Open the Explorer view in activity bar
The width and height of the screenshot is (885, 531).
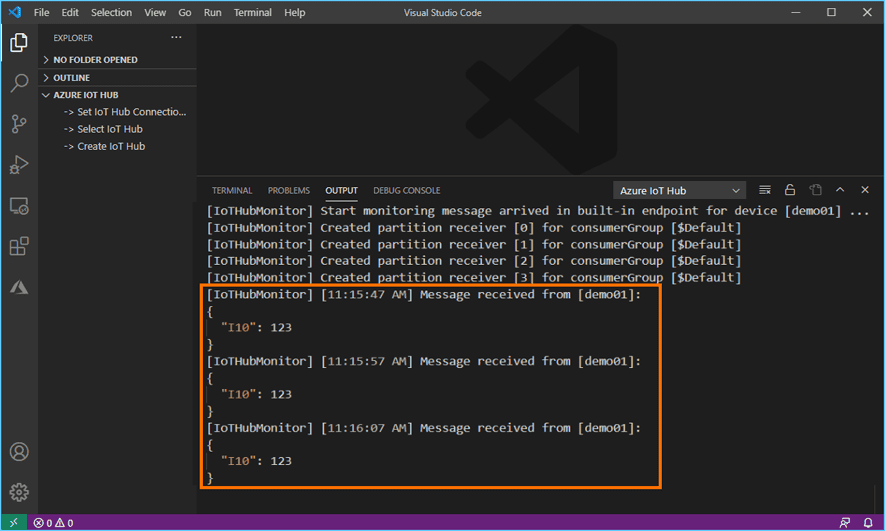pyautogui.click(x=19, y=42)
